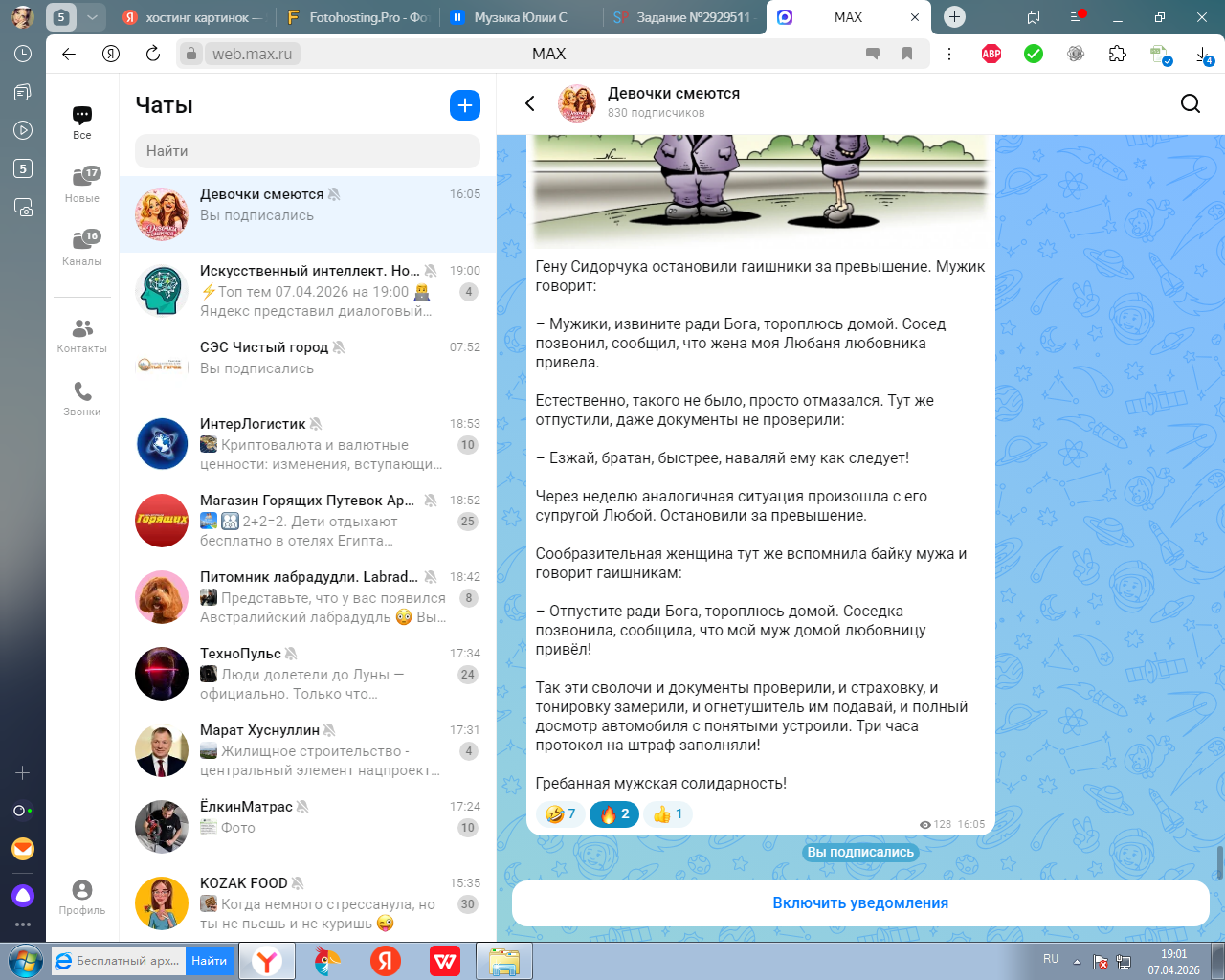
Task: Click the lock icon beside web.max.ru
Action: click(190, 54)
